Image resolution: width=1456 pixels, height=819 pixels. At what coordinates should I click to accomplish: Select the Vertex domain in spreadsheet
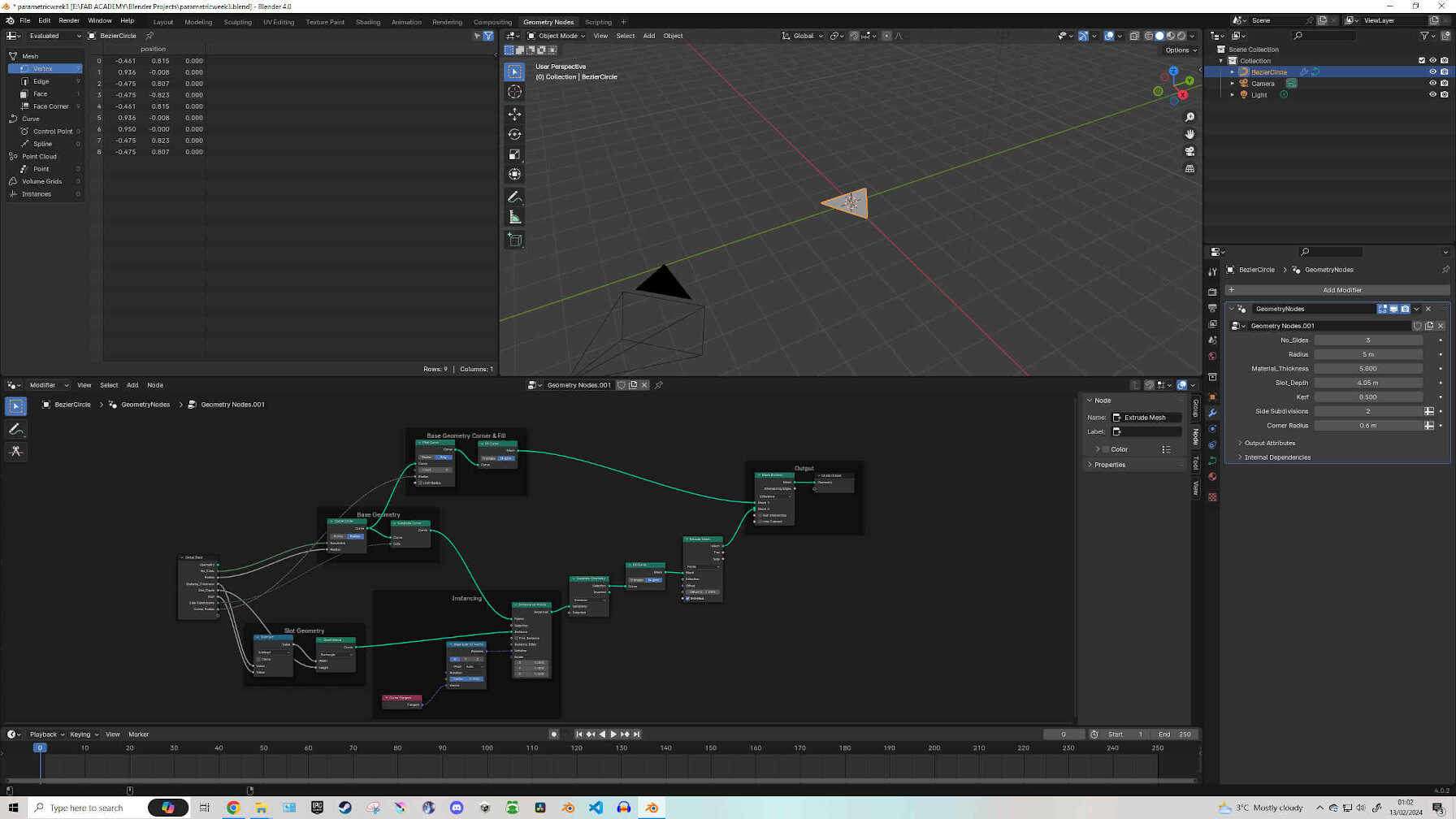pyautogui.click(x=45, y=69)
